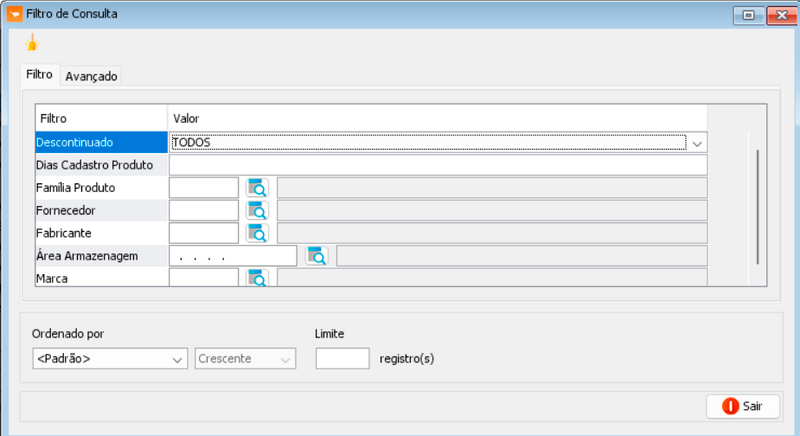Image resolution: width=800 pixels, height=436 pixels.
Task: Click the filter list vertical scrollbar
Action: [757, 207]
